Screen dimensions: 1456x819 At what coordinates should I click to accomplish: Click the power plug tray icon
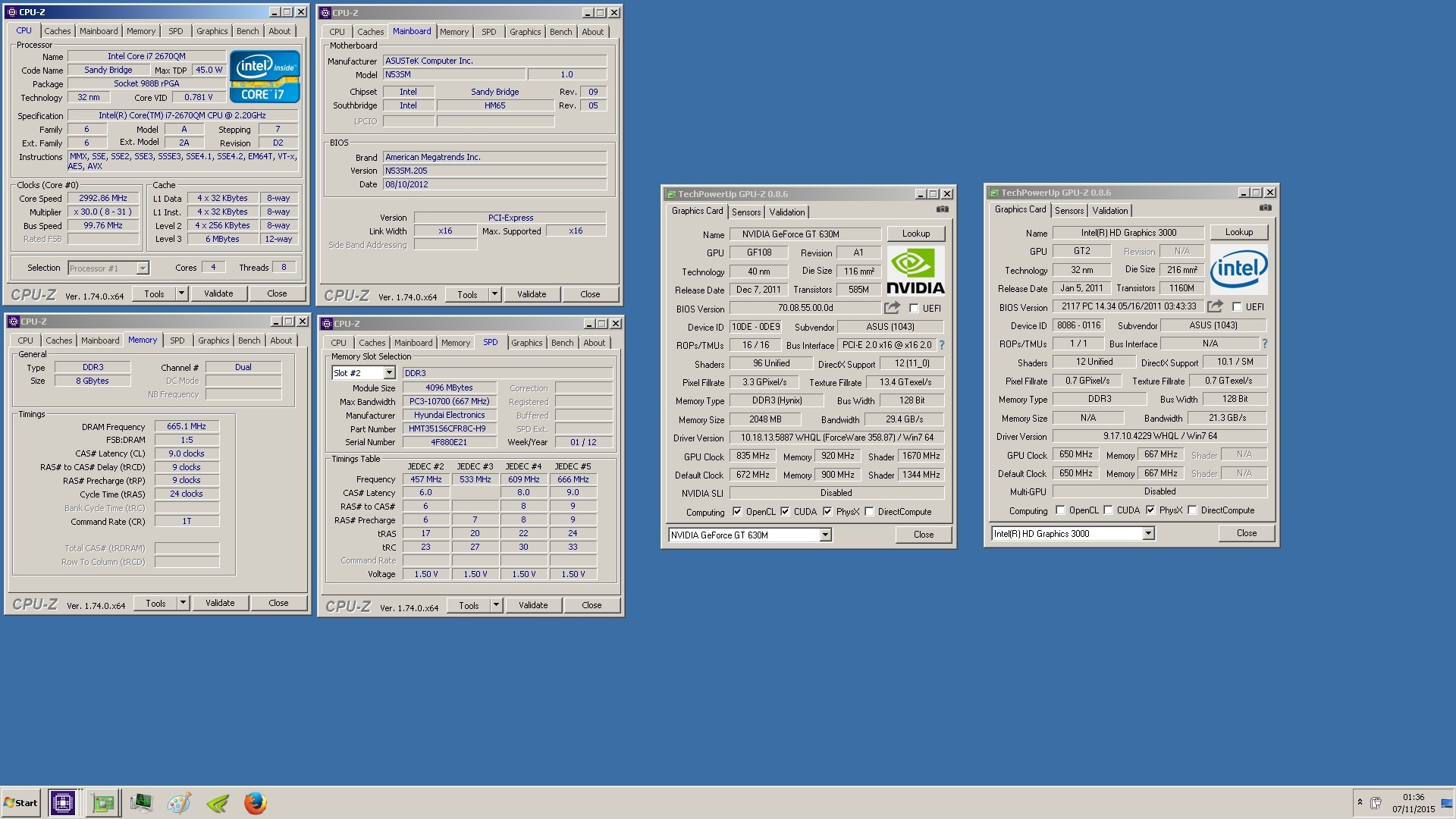(1376, 802)
